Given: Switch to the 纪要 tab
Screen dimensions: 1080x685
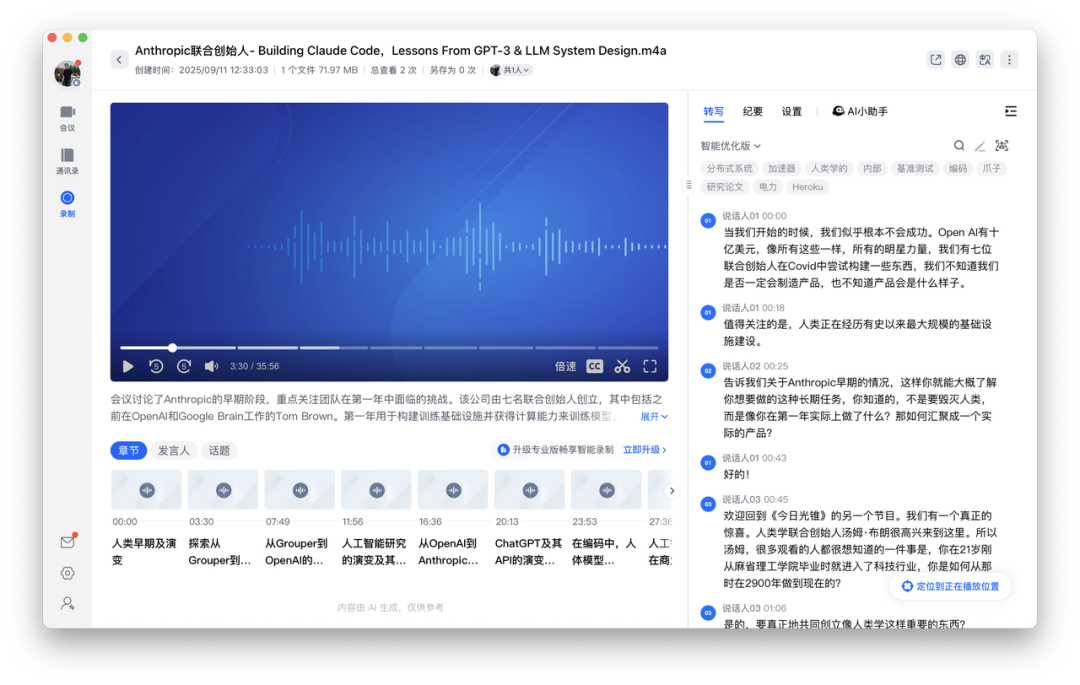Looking at the screenshot, I should [x=752, y=112].
